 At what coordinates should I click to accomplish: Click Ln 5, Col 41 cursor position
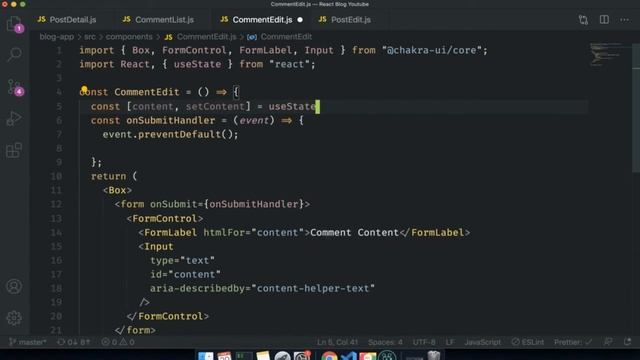338,342
